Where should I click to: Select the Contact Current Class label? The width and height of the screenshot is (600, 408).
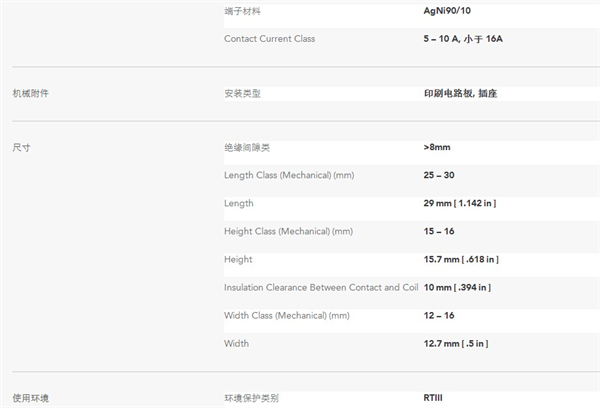pyautogui.click(x=269, y=39)
